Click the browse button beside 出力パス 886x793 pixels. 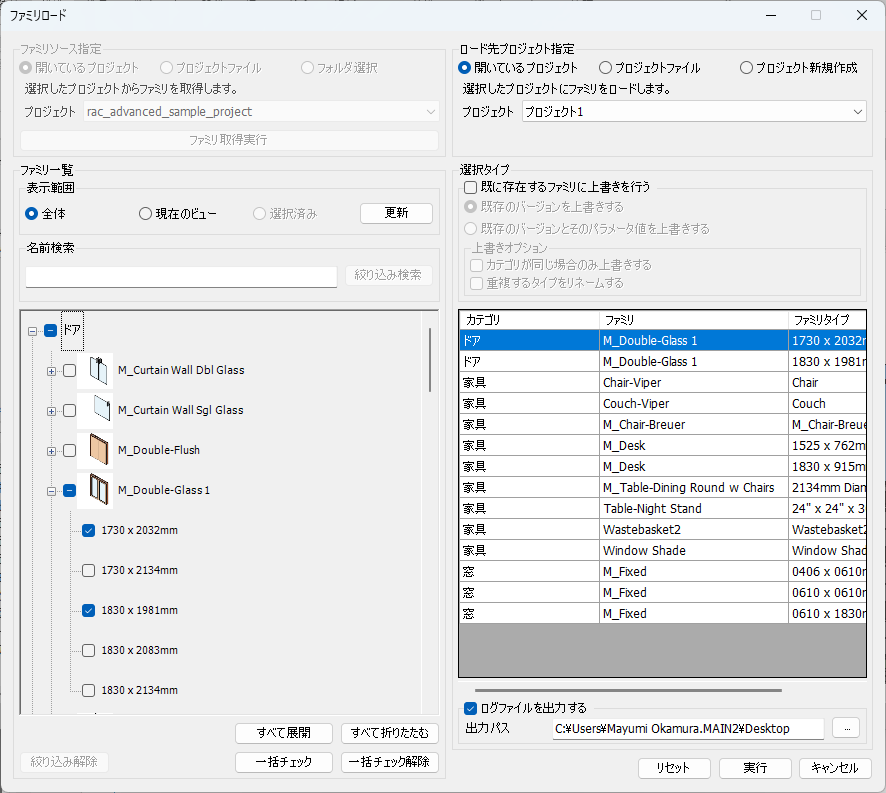[846, 729]
